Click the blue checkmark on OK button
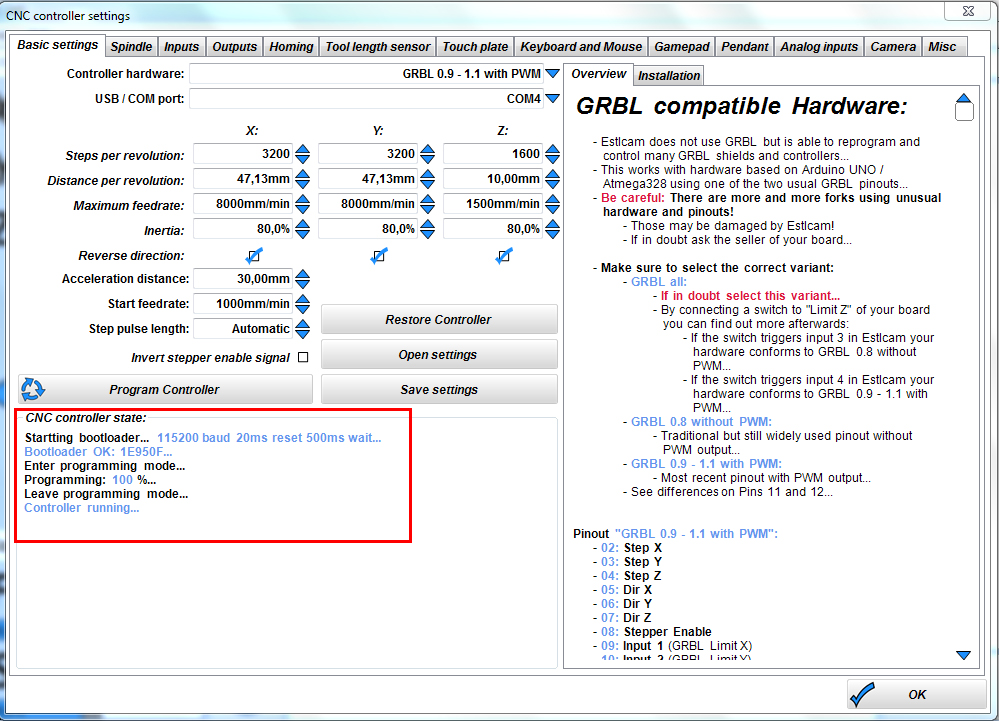The width and height of the screenshot is (999, 721). (x=864, y=694)
